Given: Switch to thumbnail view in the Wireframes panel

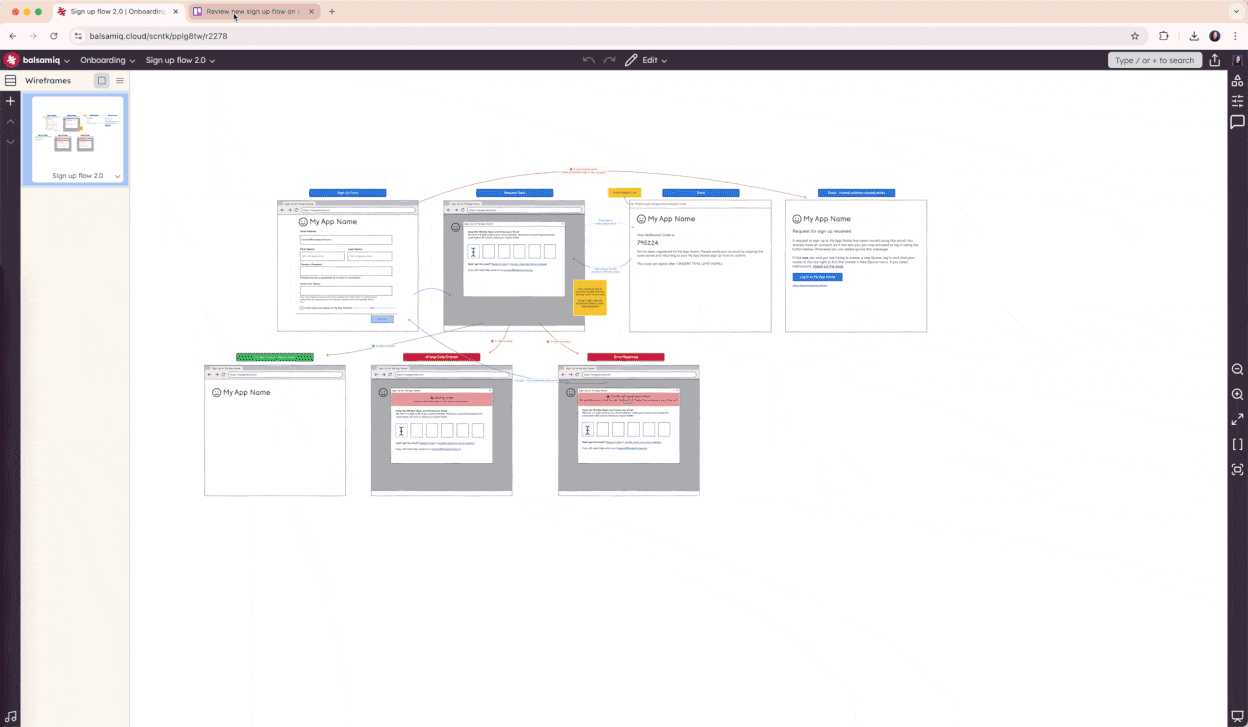Looking at the screenshot, I should (x=100, y=81).
